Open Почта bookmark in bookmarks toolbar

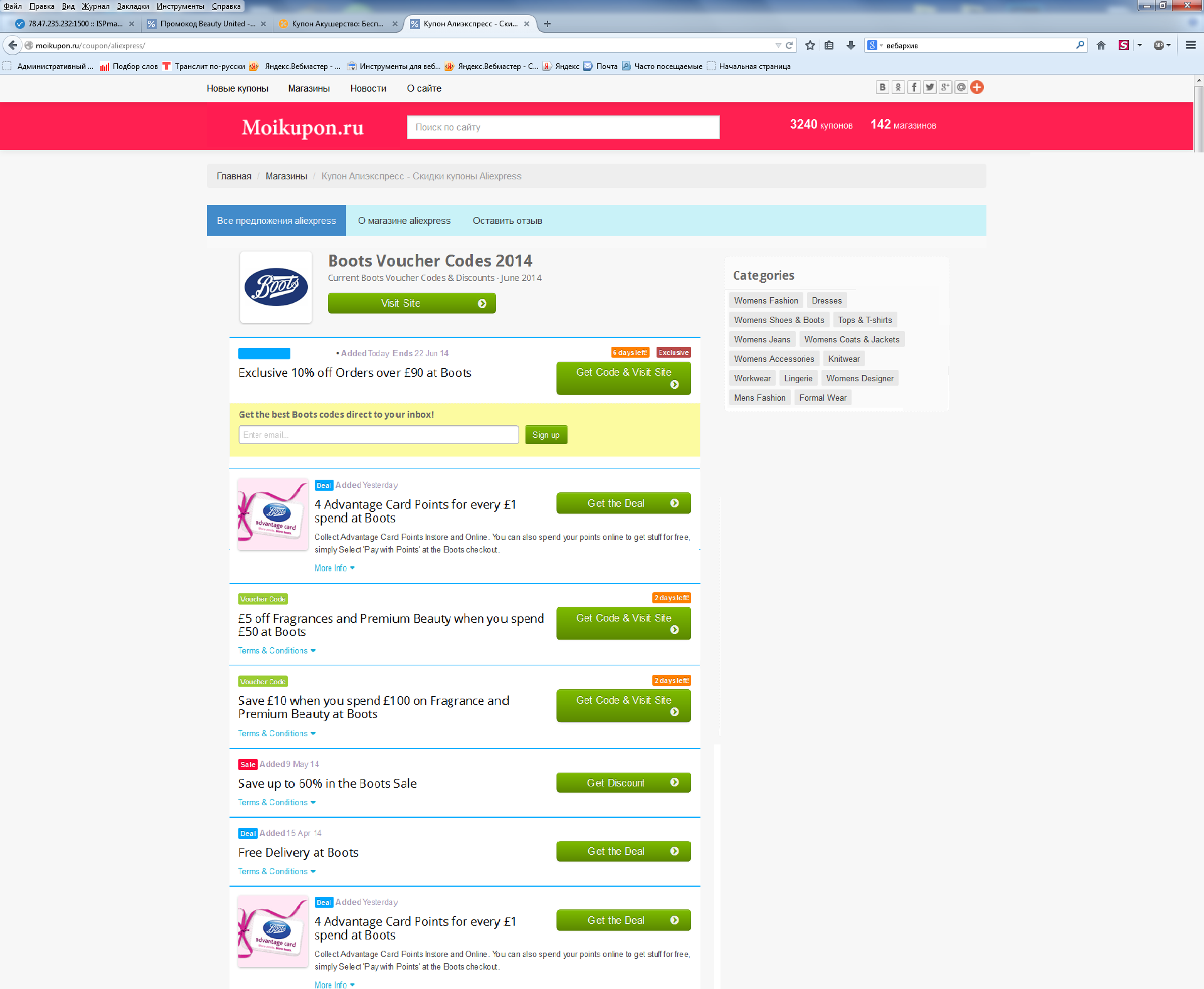(601, 66)
